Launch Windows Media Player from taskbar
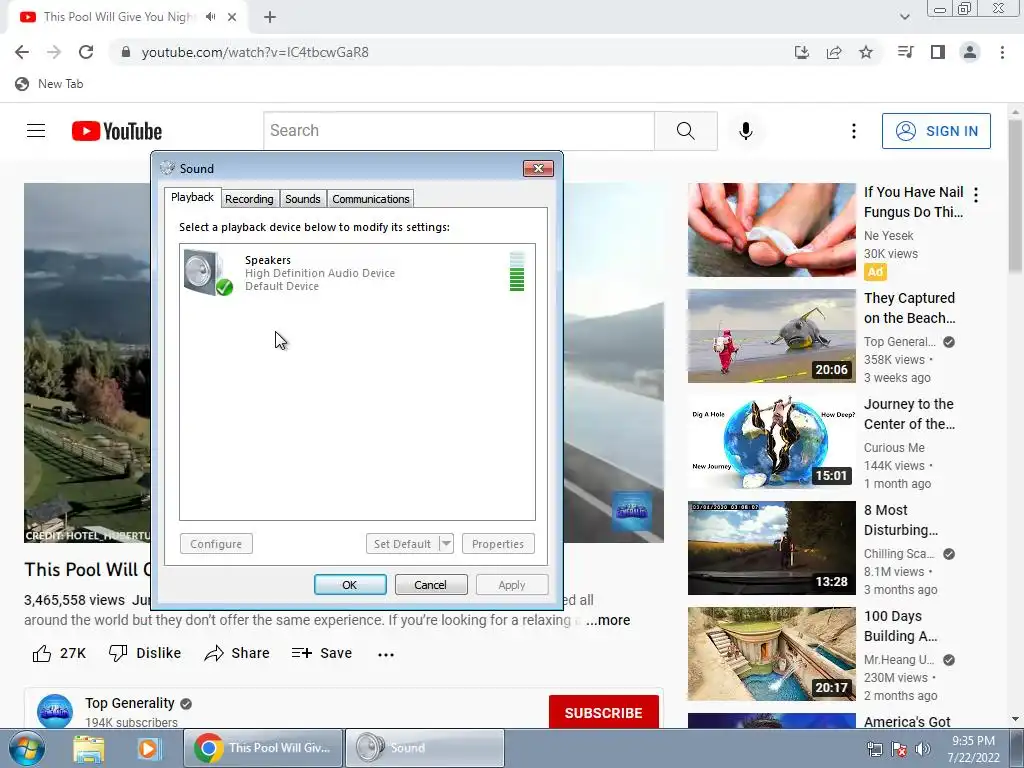This screenshot has width=1024, height=768. click(148, 749)
